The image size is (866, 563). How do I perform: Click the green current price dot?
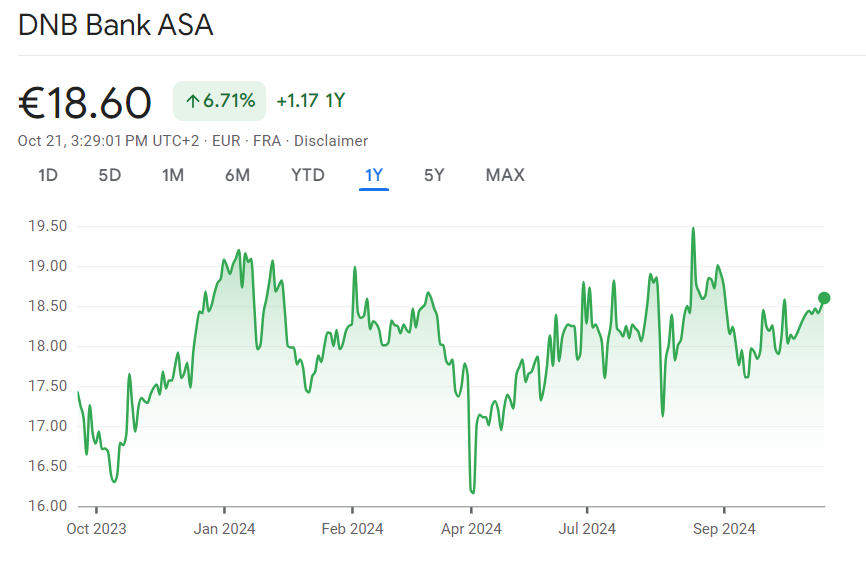click(824, 298)
